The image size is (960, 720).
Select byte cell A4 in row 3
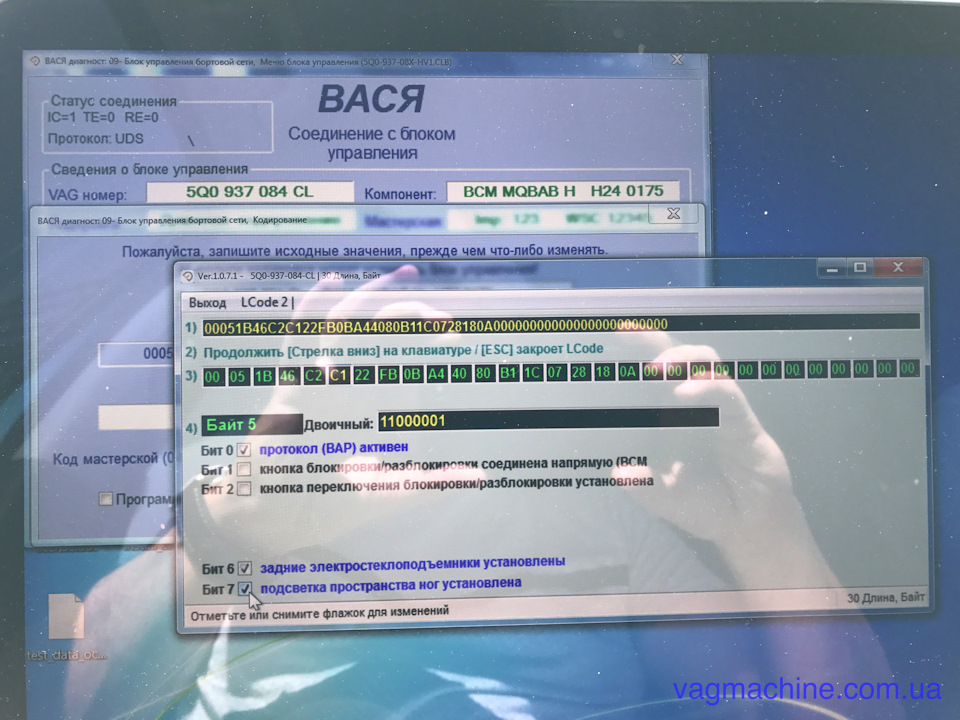(436, 373)
